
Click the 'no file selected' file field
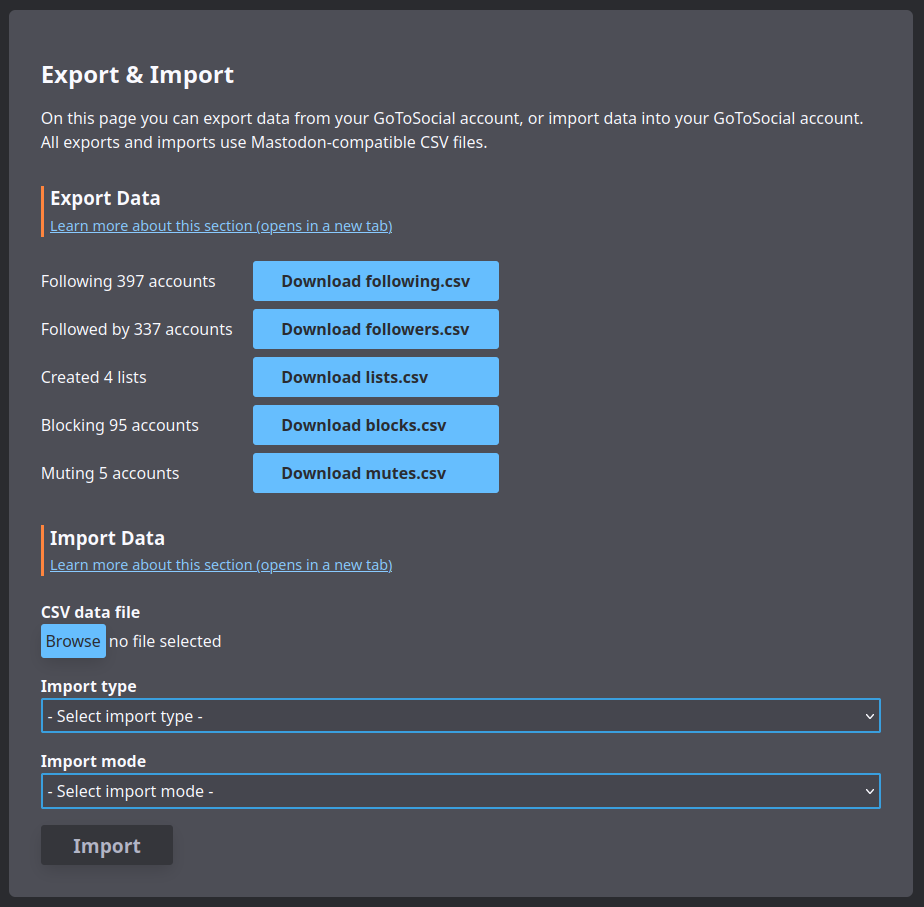pos(165,641)
